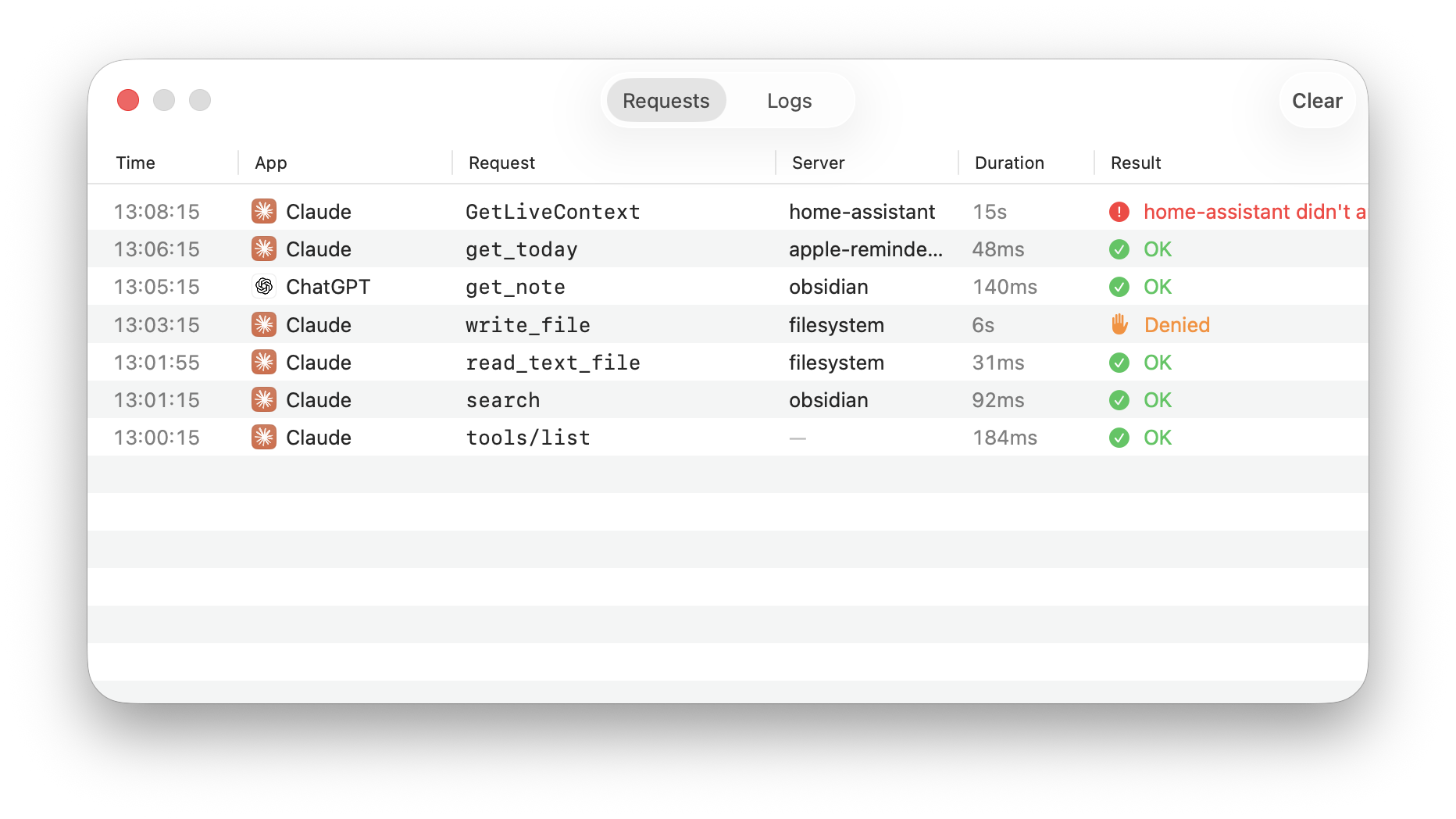
Task: Select the Requests tab
Action: click(666, 101)
